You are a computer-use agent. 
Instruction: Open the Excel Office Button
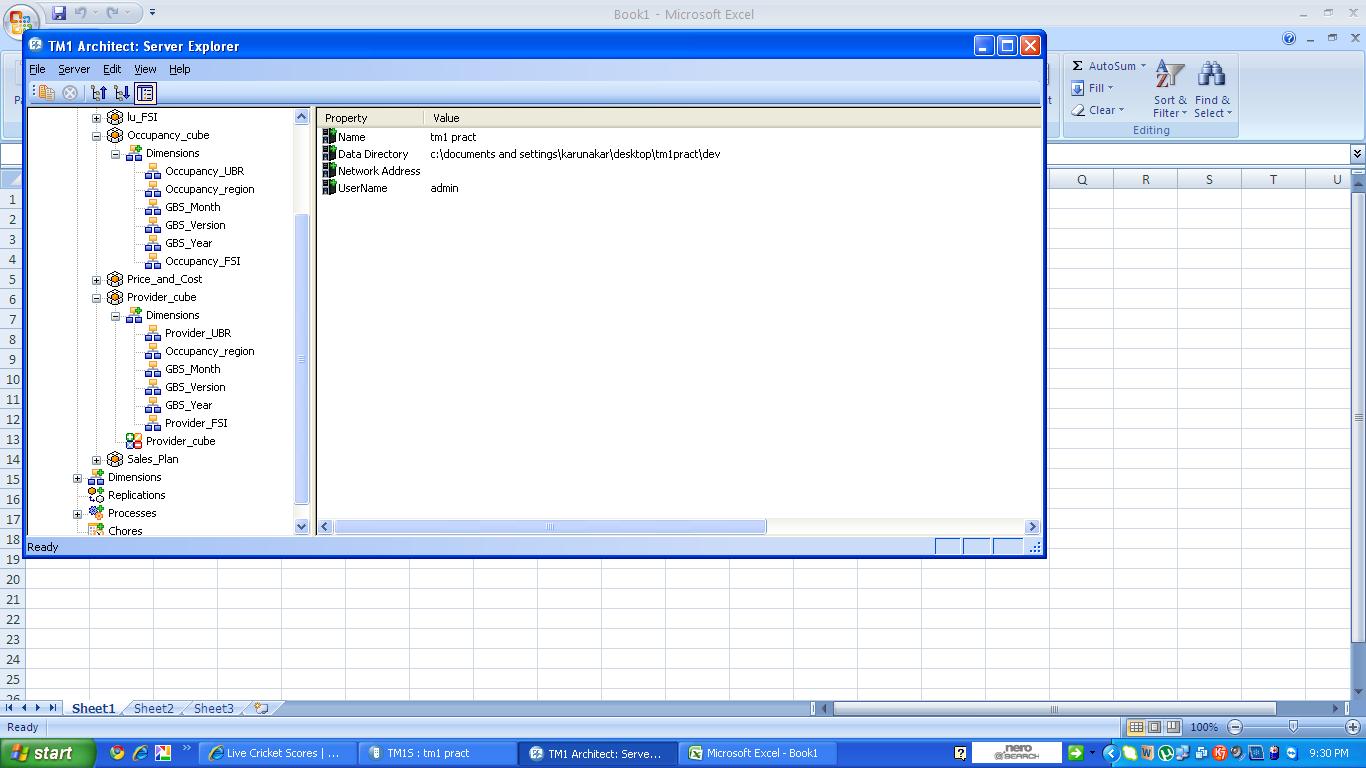point(19,20)
